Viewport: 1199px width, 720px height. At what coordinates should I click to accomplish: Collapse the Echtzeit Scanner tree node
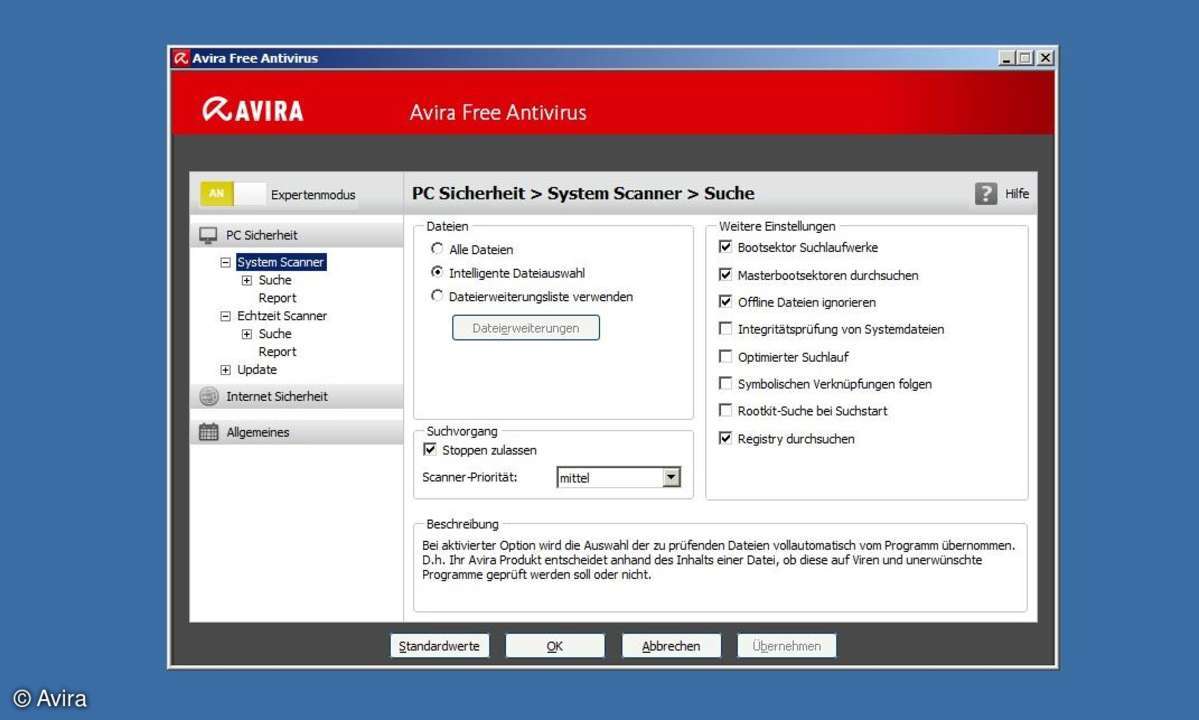[x=226, y=316]
